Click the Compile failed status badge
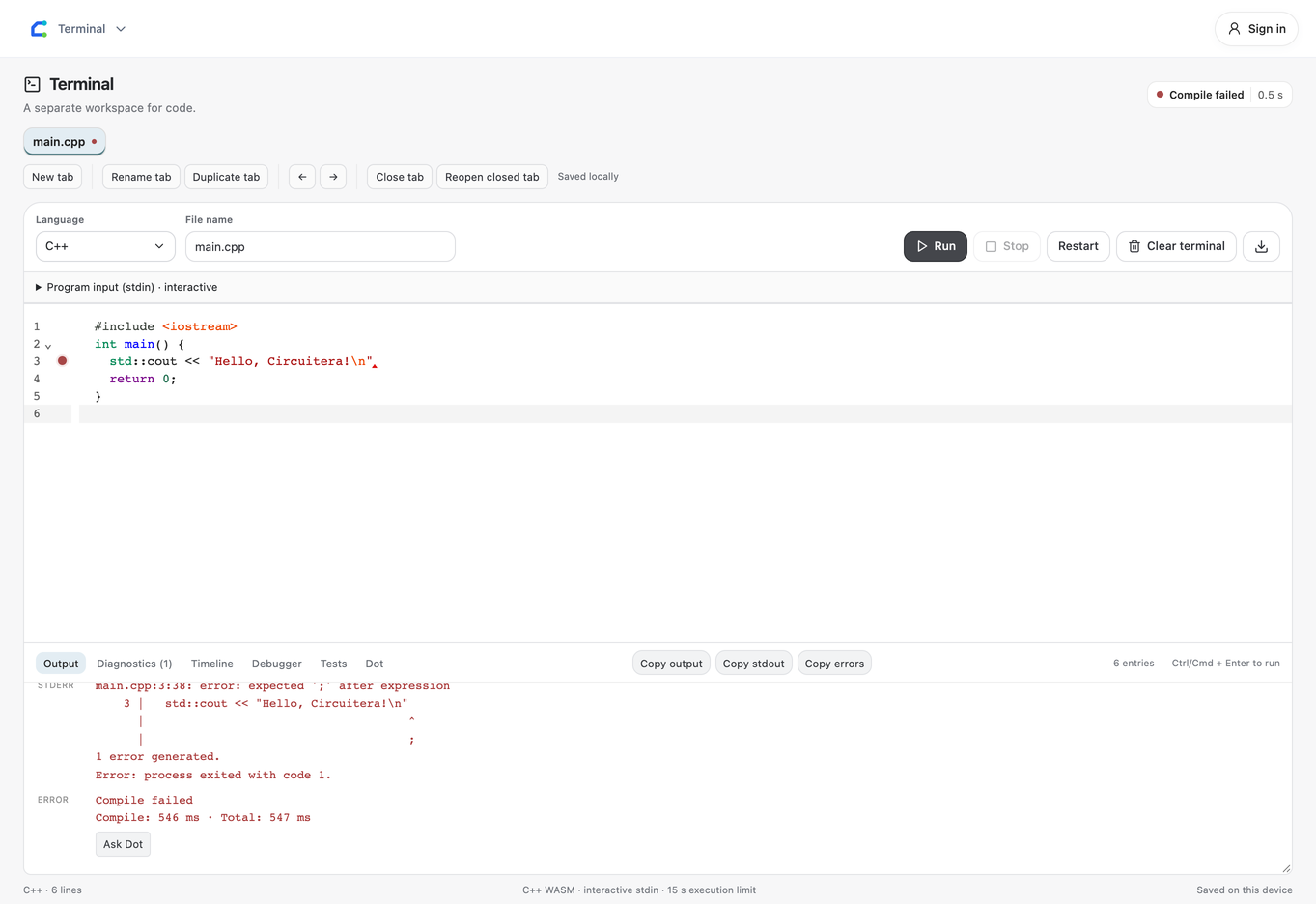This screenshot has width=1316, height=904. click(x=1219, y=95)
